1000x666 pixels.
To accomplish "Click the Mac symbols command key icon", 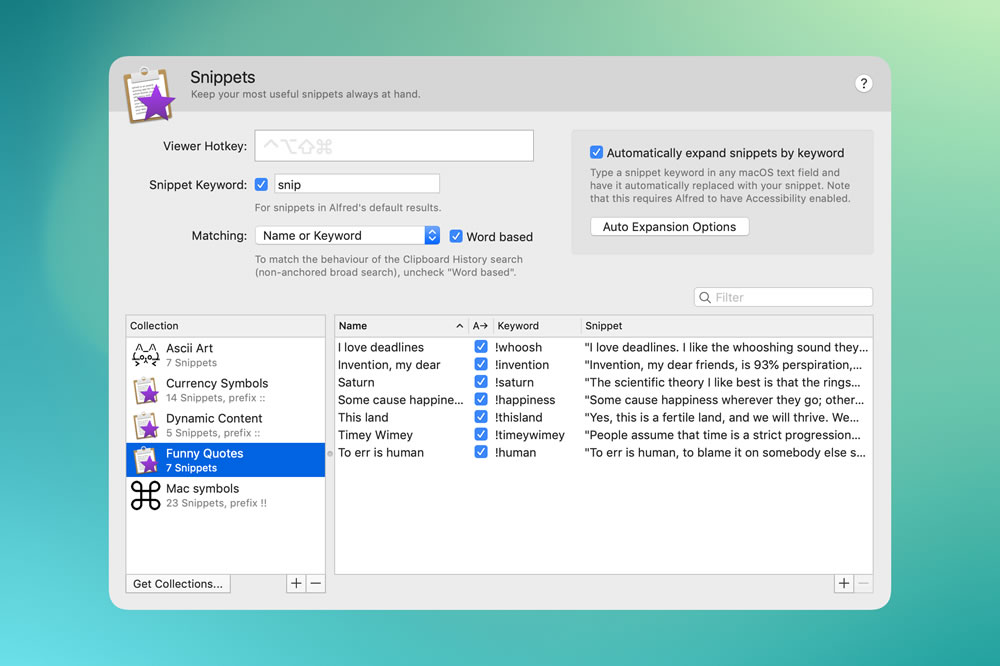I will point(145,495).
